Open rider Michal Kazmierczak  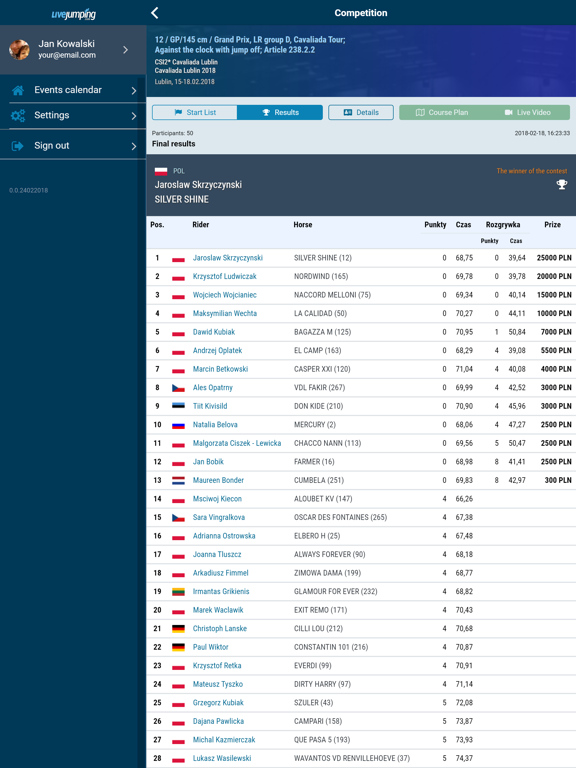coord(224,740)
